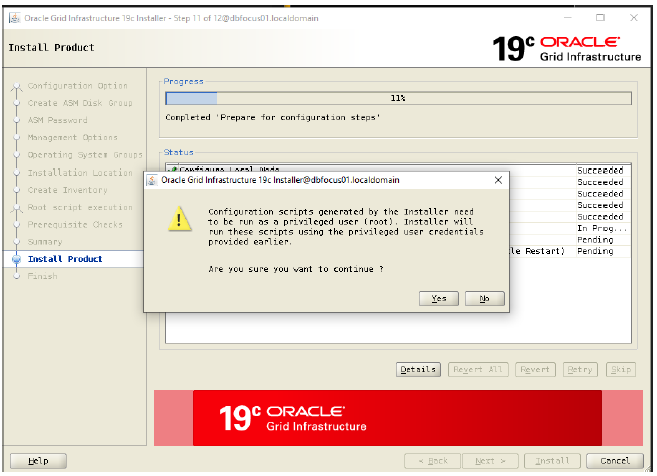
Task: Click the Install Product step bullet icon
Action: click(x=16, y=259)
